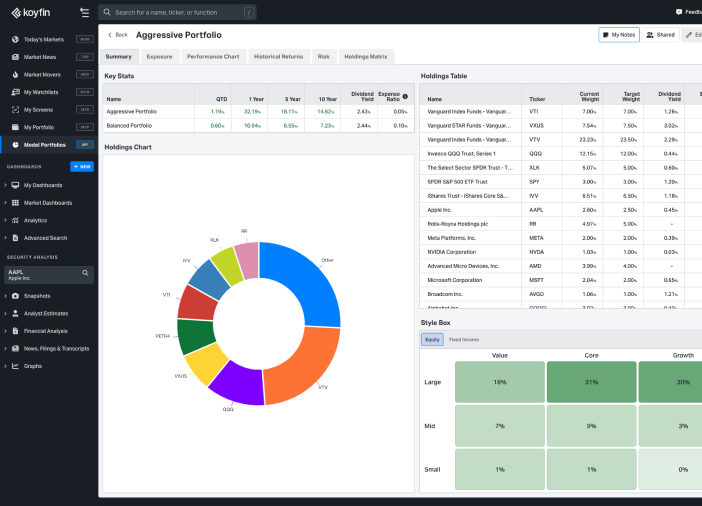The width and height of the screenshot is (702, 506).
Task: Select the Fixed Income style box toggle
Action: (464, 339)
